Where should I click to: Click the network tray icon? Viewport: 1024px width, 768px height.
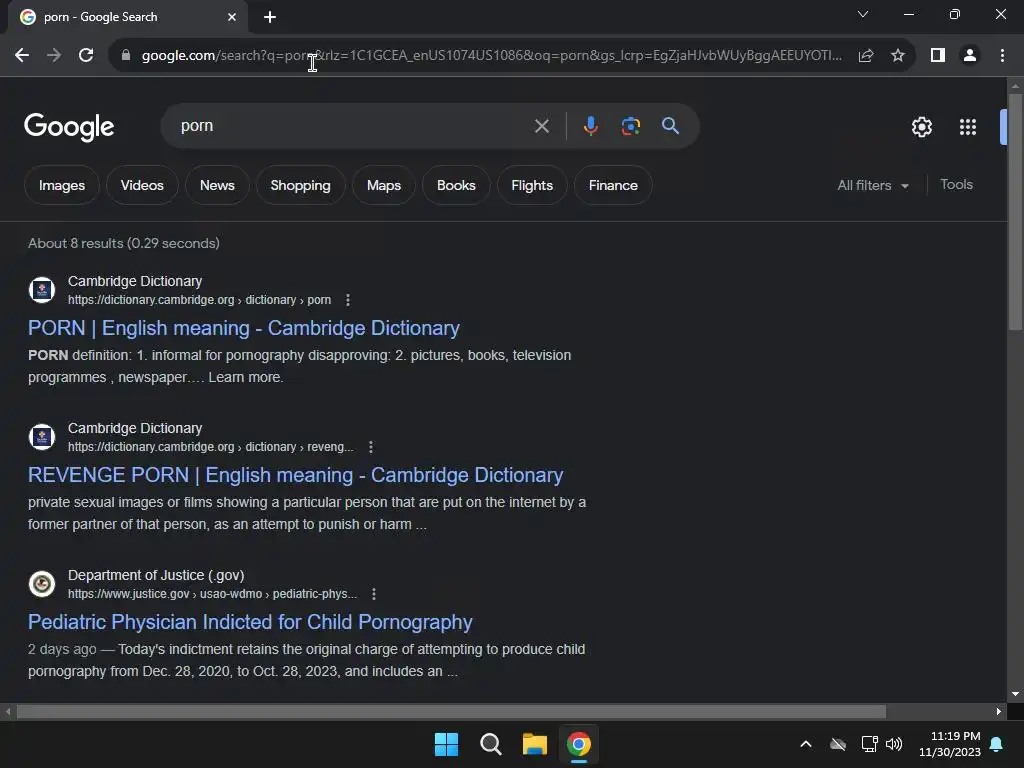[x=869, y=744]
